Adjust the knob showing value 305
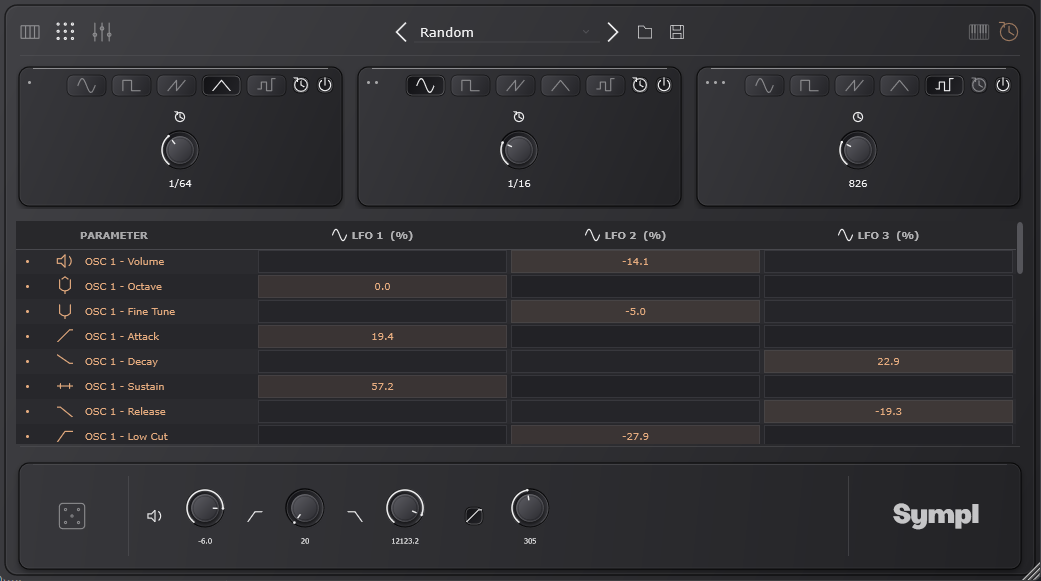Viewport: 1041px width, 581px height. (530, 509)
